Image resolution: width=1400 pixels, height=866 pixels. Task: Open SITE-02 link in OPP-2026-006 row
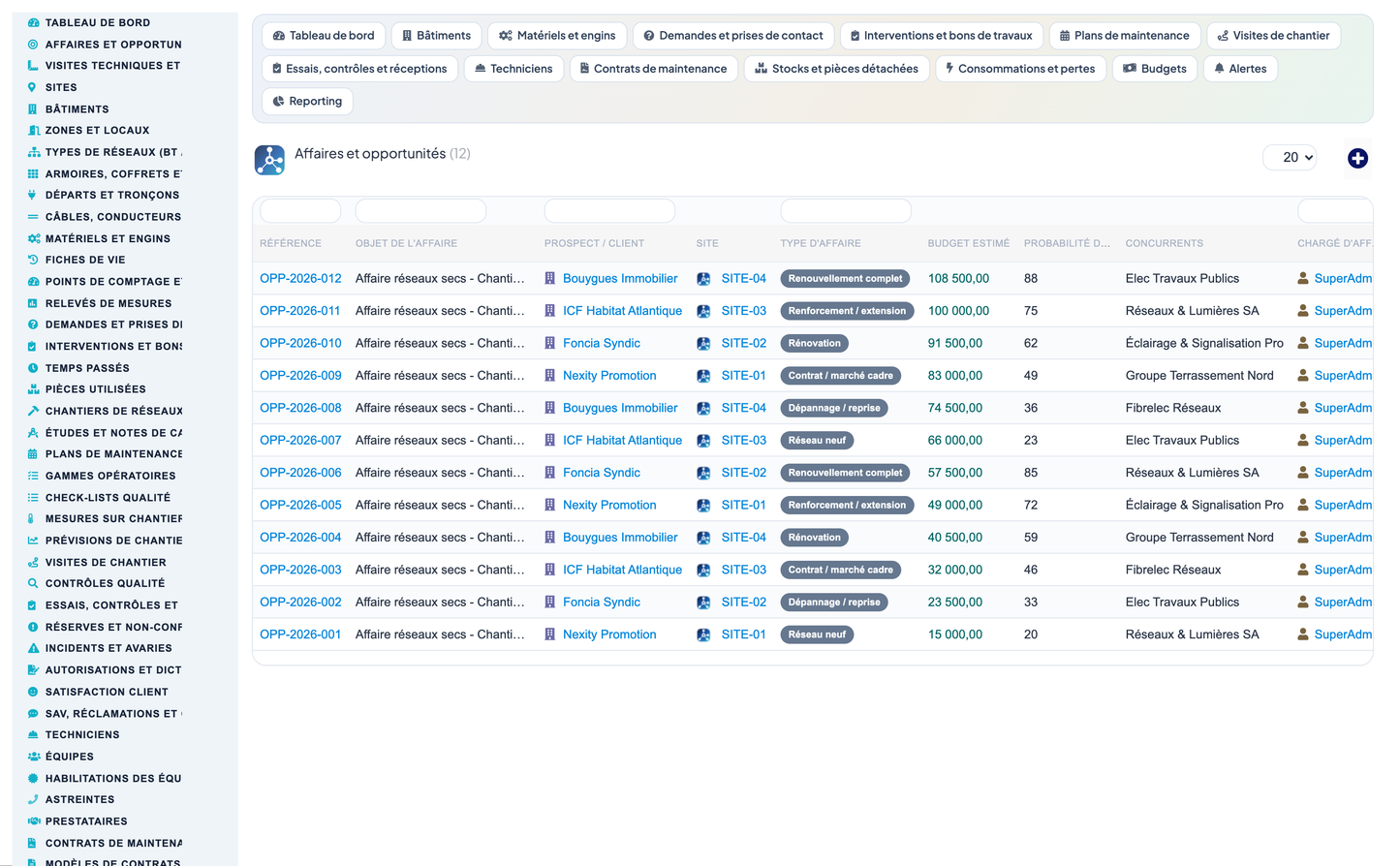pyautogui.click(x=743, y=473)
